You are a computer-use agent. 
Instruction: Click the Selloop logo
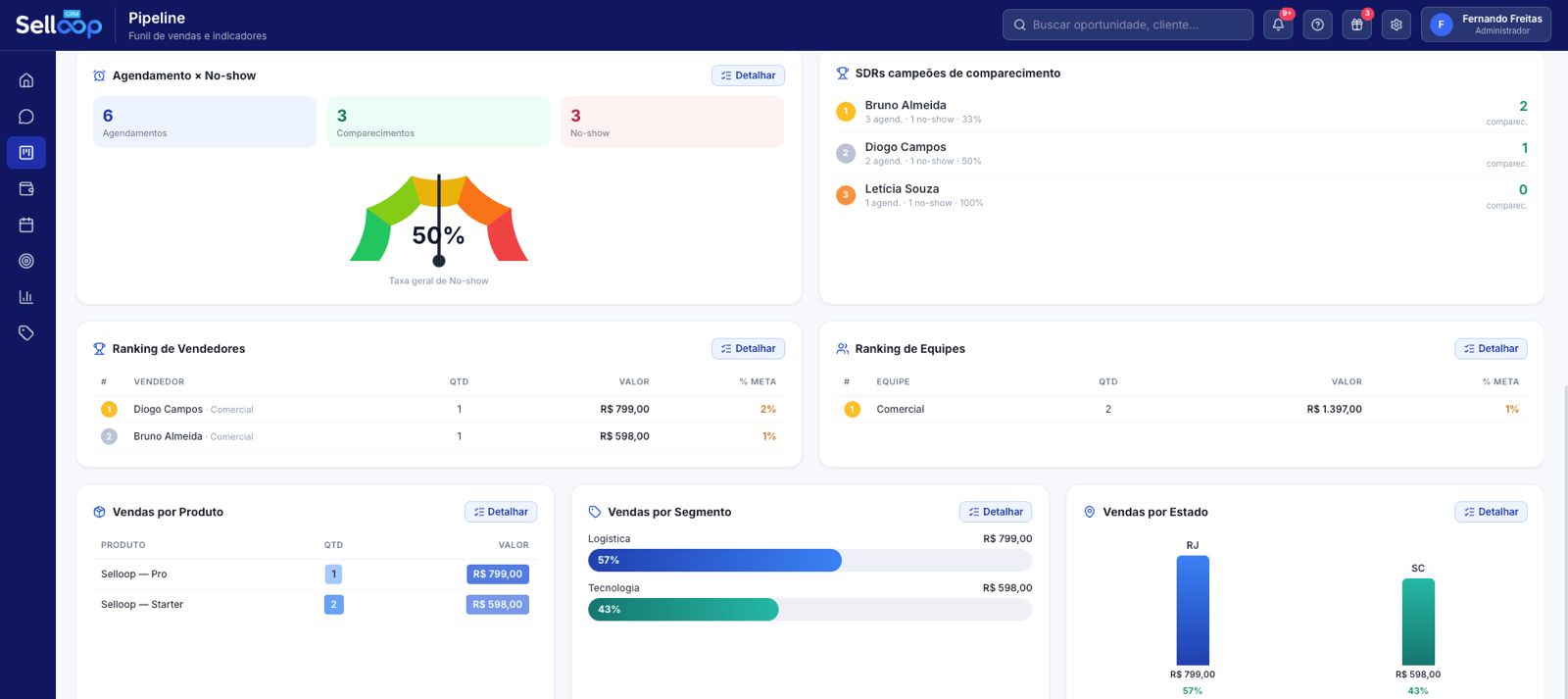tap(59, 24)
